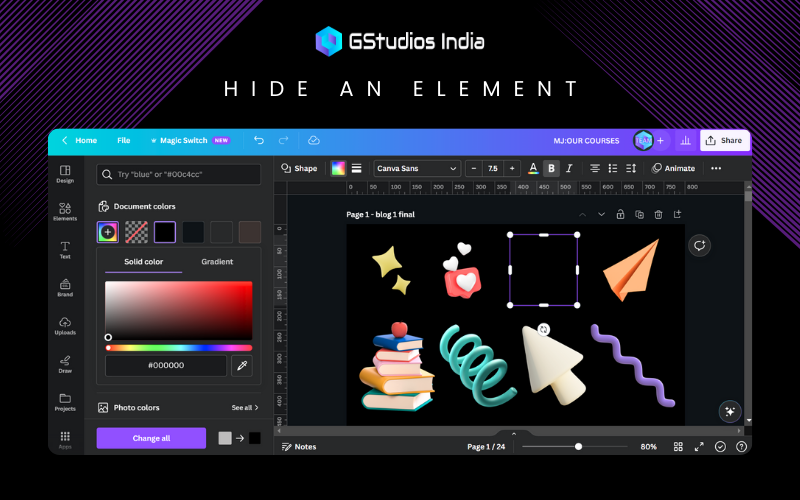Pick a color with the eyedropper tool

242,365
